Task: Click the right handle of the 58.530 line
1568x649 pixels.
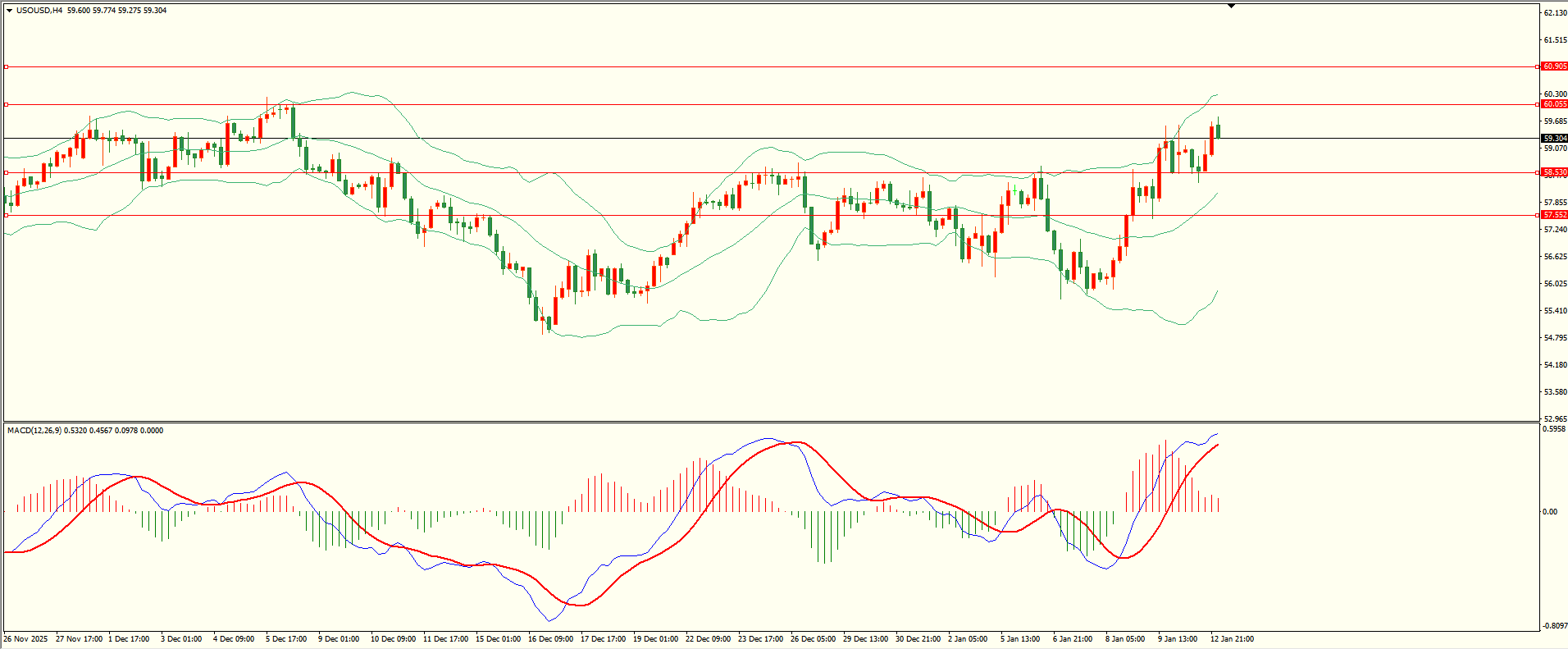Action: pos(1536,172)
